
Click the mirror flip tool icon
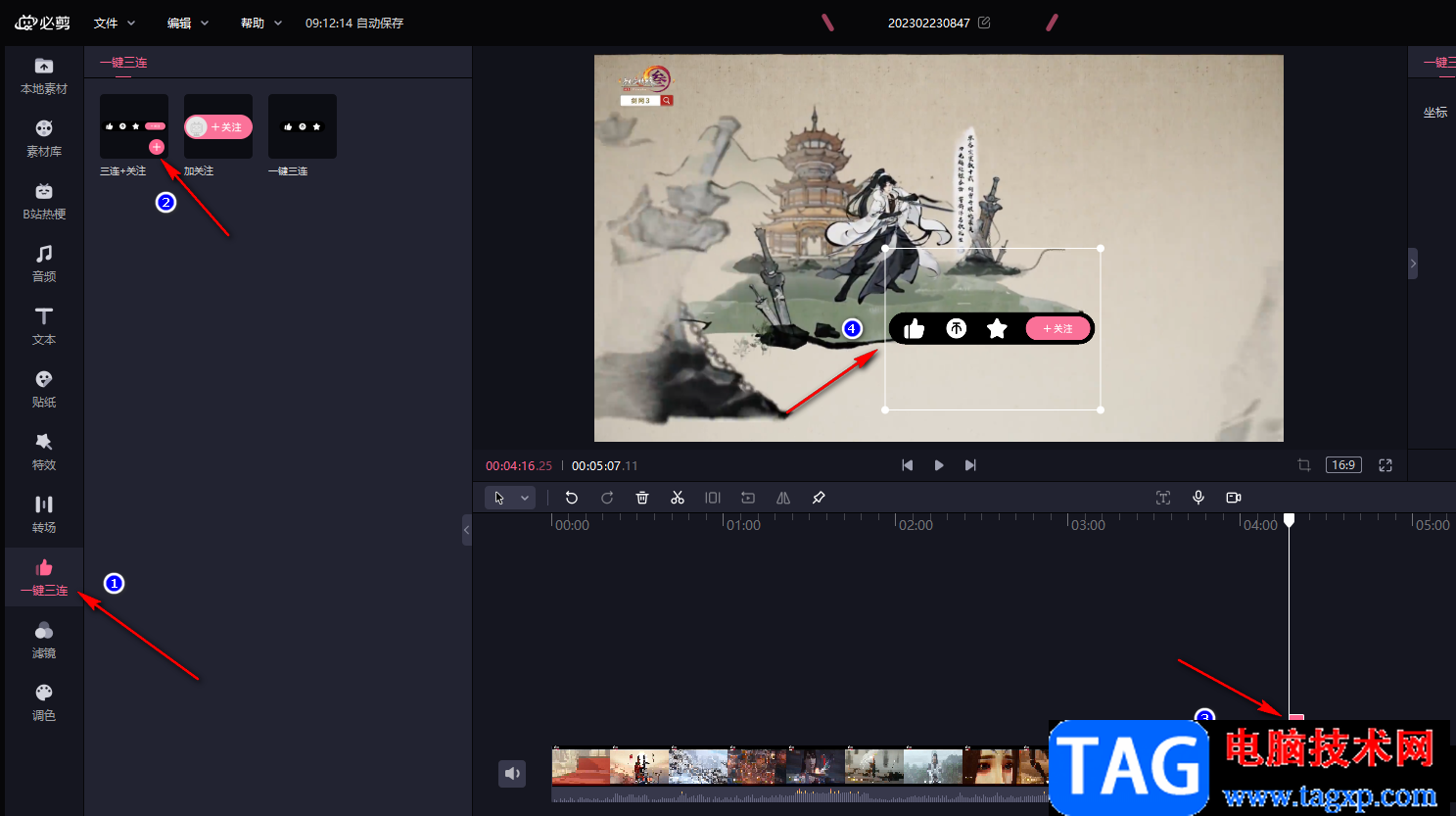pyautogui.click(x=783, y=498)
